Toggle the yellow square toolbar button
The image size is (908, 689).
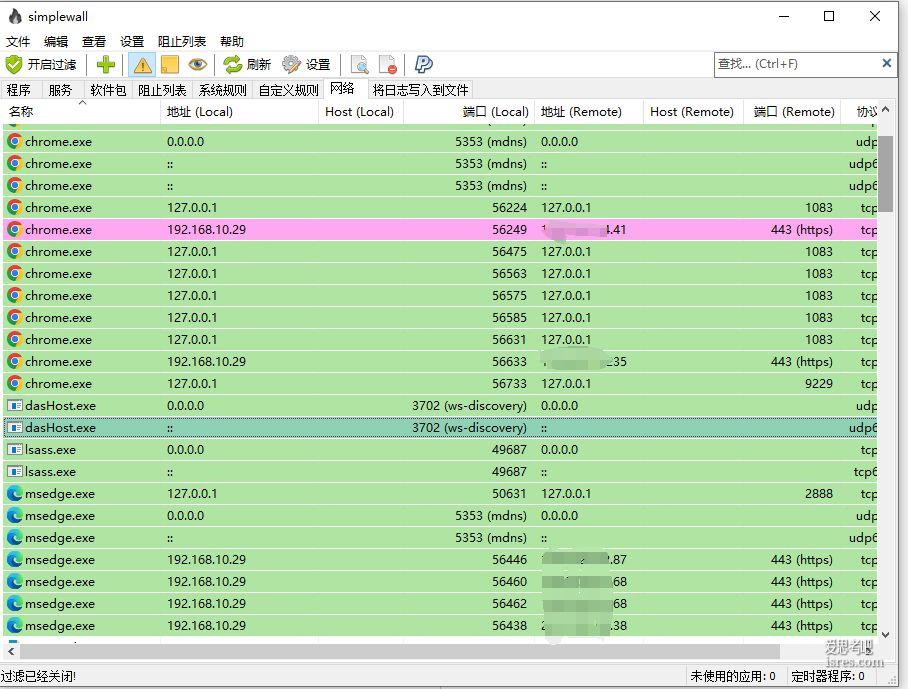[x=170, y=64]
